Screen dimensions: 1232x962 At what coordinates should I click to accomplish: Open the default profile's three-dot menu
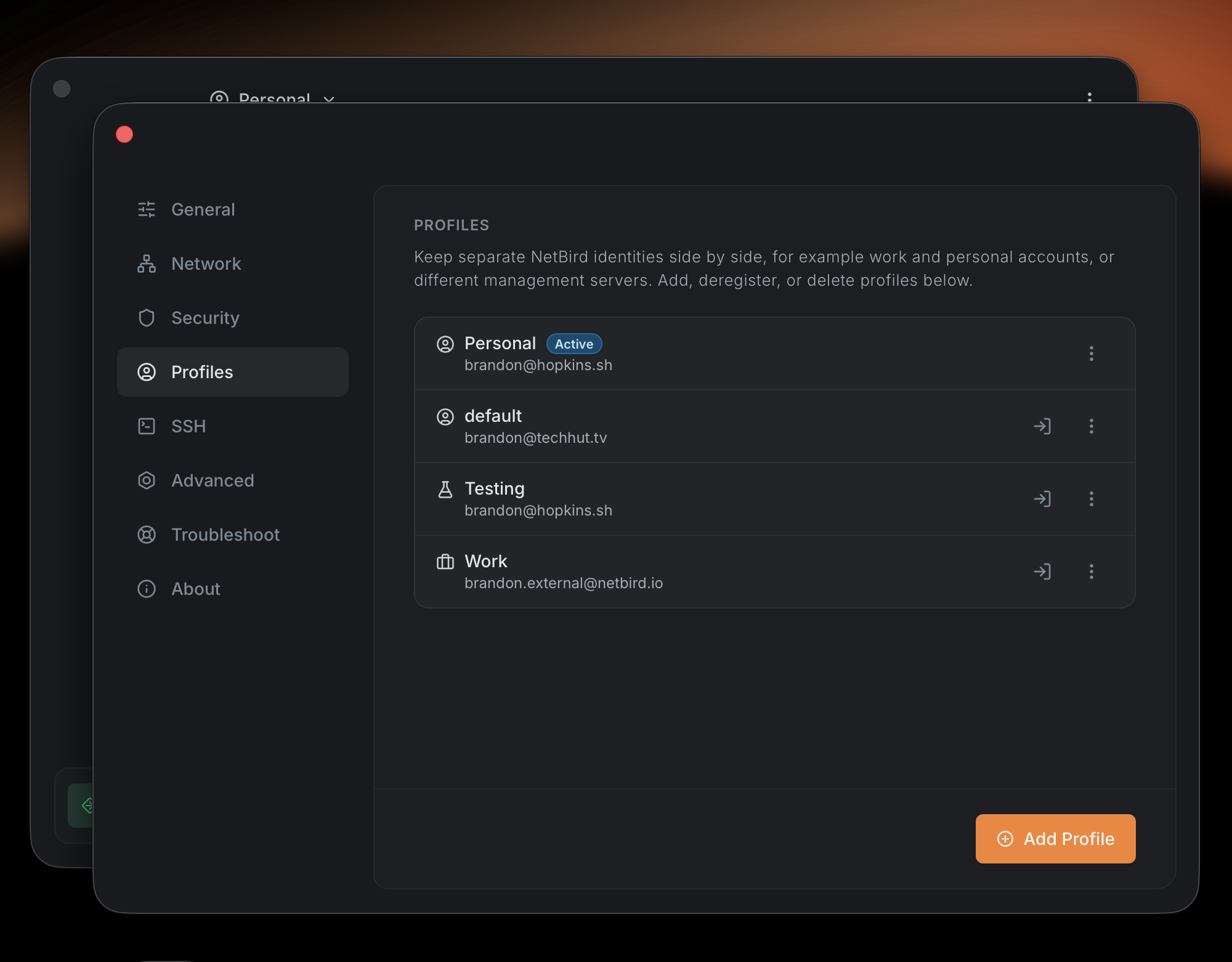point(1092,426)
